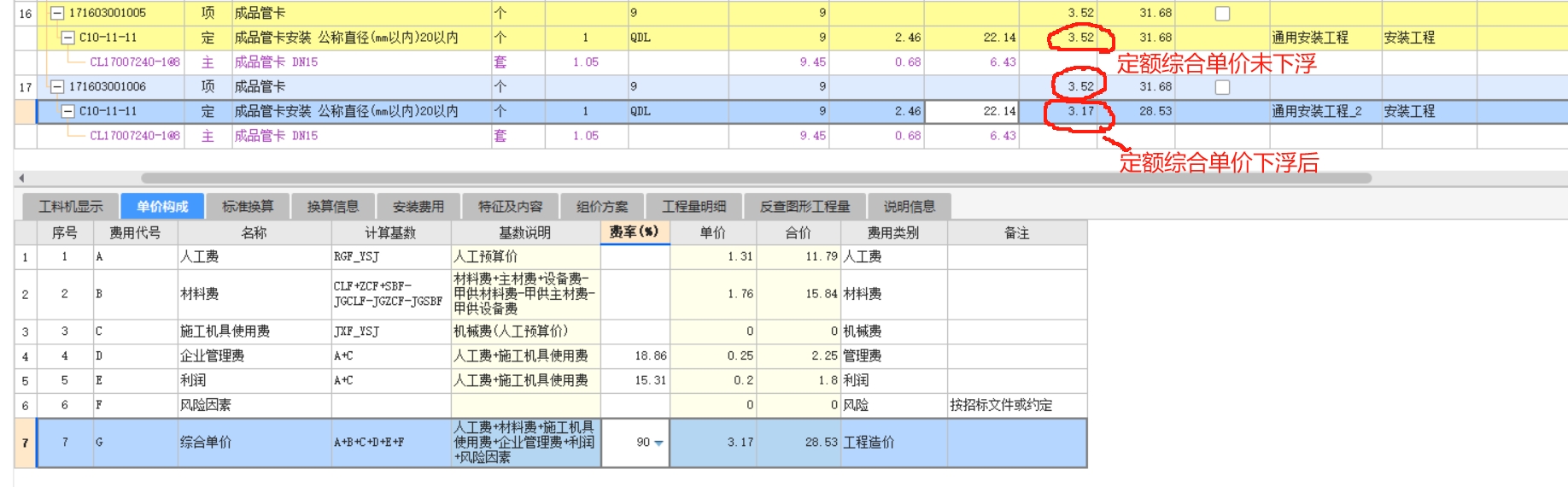Collapse item 171603001006 tree node

point(57,86)
